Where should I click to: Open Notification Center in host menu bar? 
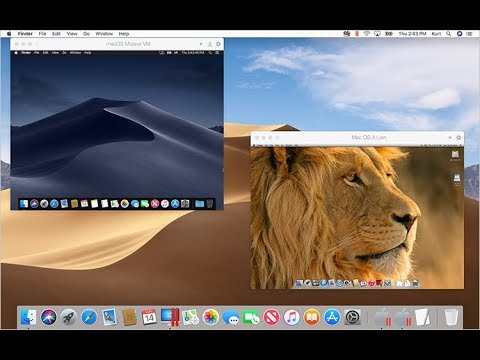coord(470,34)
